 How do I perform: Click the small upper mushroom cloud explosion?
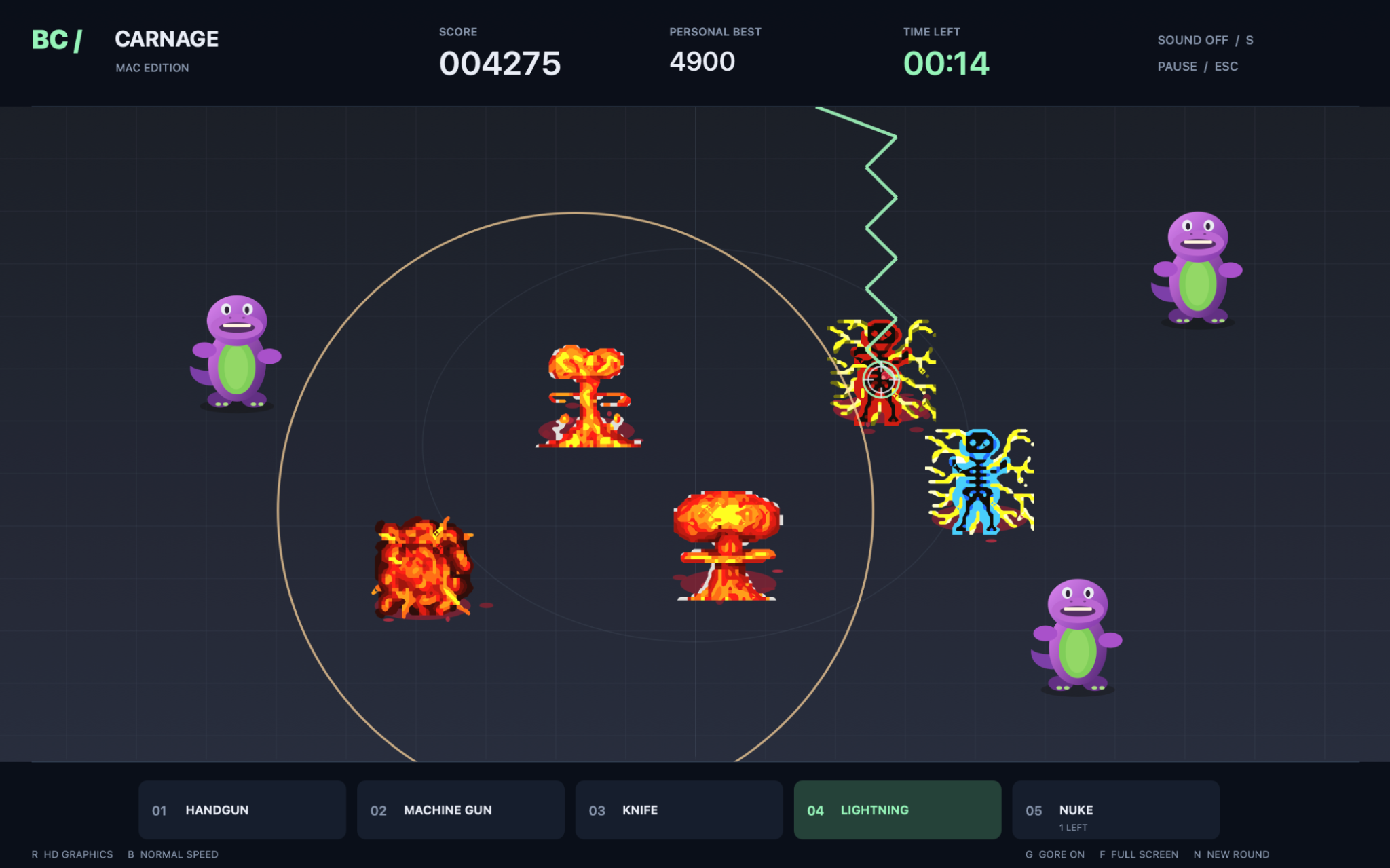pos(588,396)
